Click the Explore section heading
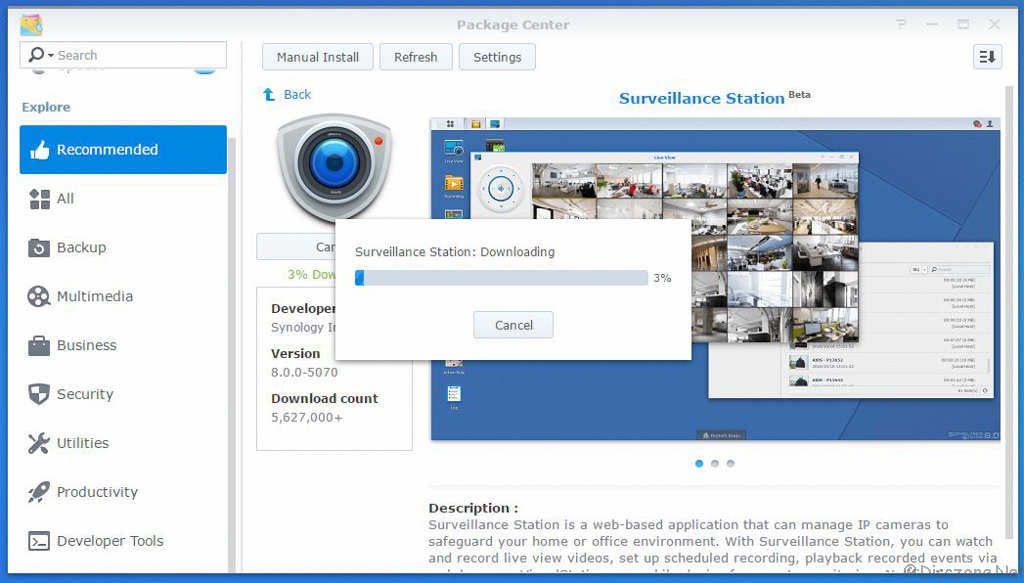The height and width of the screenshot is (583, 1024). 46,107
